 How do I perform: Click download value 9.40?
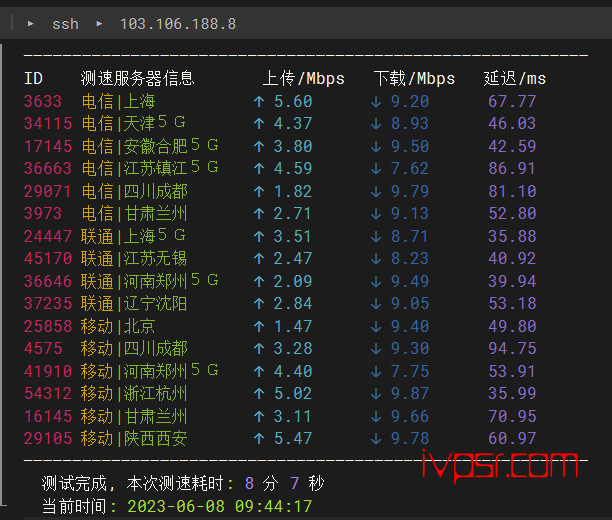(410, 326)
